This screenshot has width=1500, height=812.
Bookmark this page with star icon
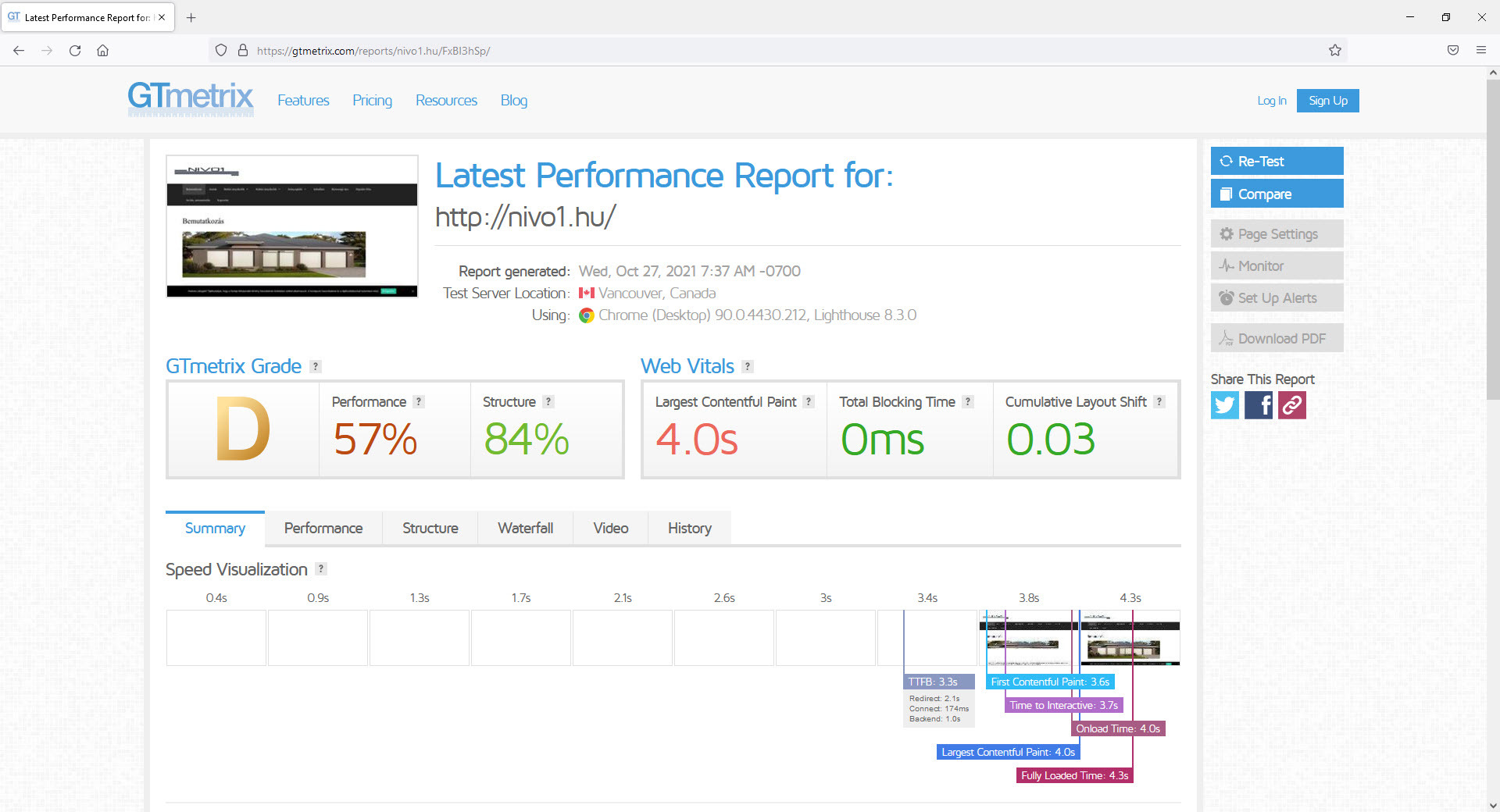click(1335, 51)
